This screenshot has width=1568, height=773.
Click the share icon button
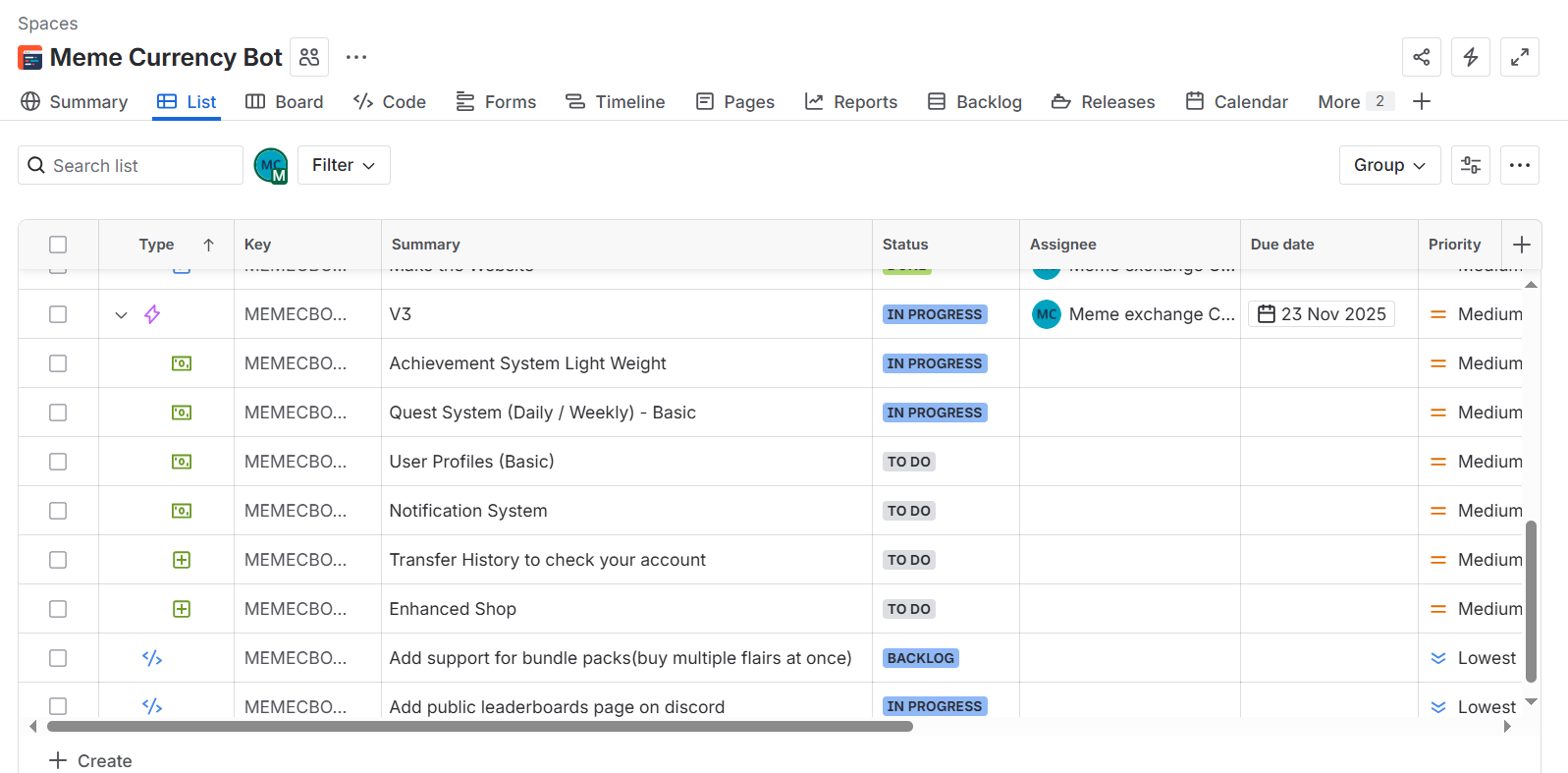click(x=1421, y=57)
